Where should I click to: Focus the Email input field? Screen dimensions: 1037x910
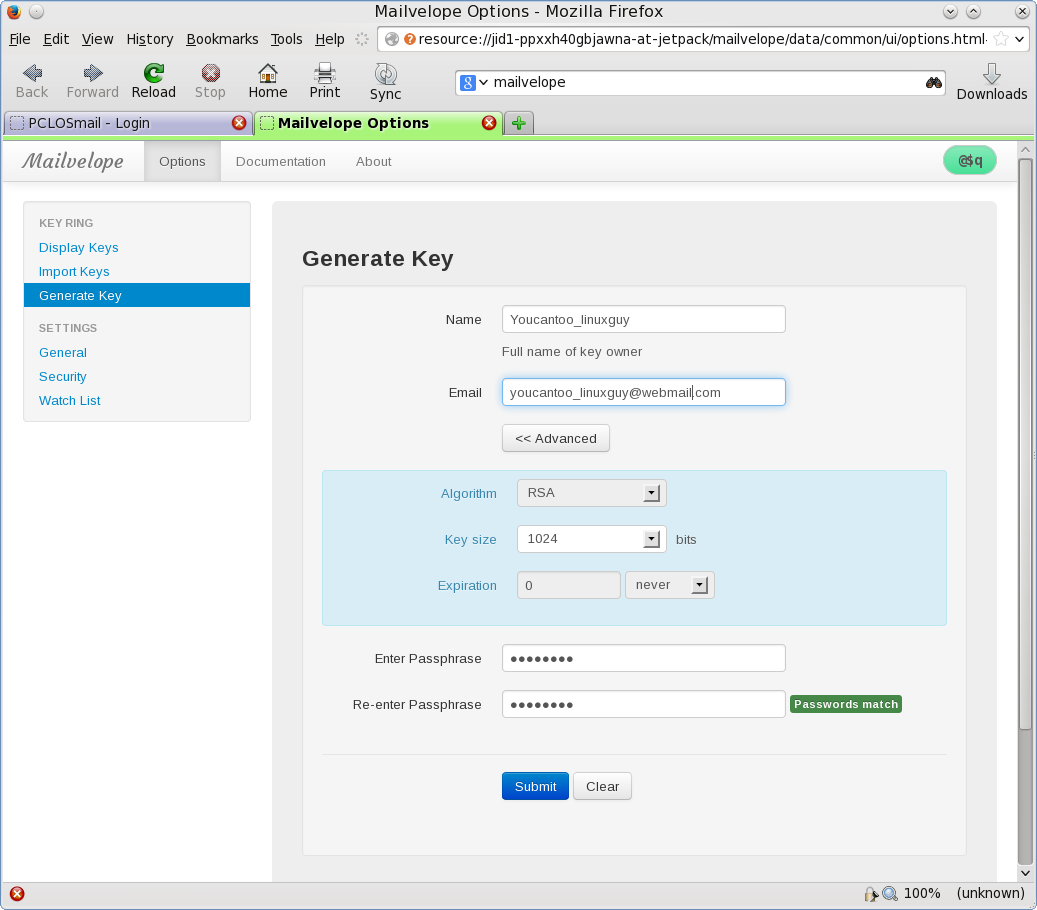(x=643, y=392)
